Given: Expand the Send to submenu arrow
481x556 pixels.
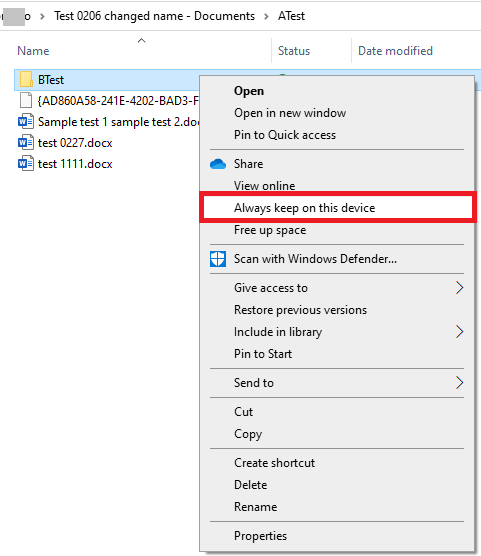Looking at the screenshot, I should tap(459, 383).
